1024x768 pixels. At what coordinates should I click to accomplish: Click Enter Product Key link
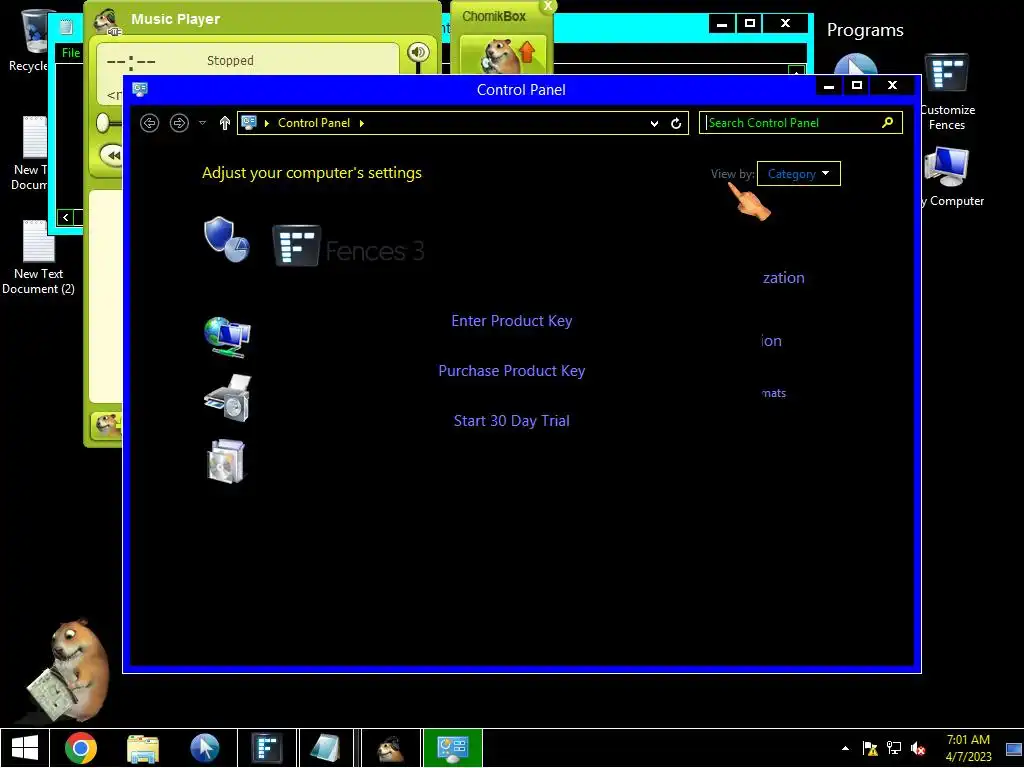click(511, 321)
